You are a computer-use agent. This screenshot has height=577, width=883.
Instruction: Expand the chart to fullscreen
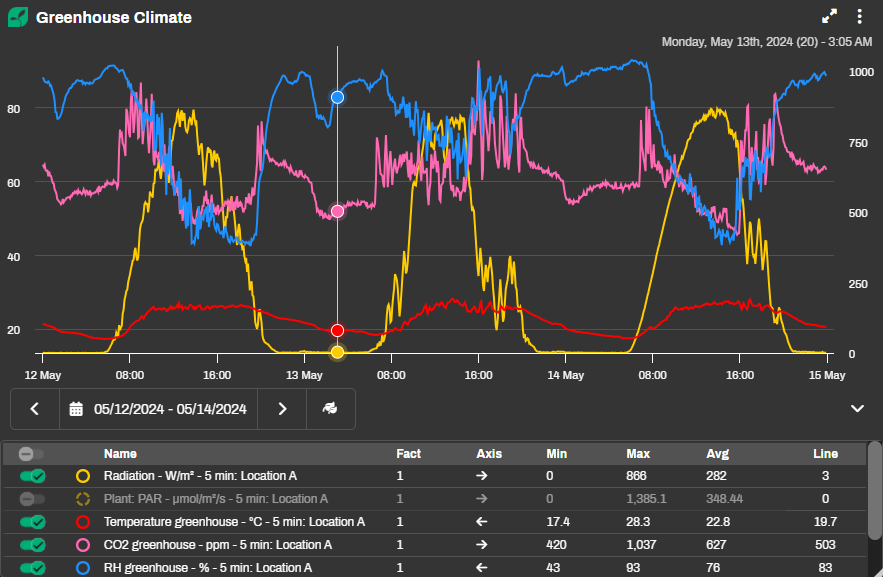(829, 16)
